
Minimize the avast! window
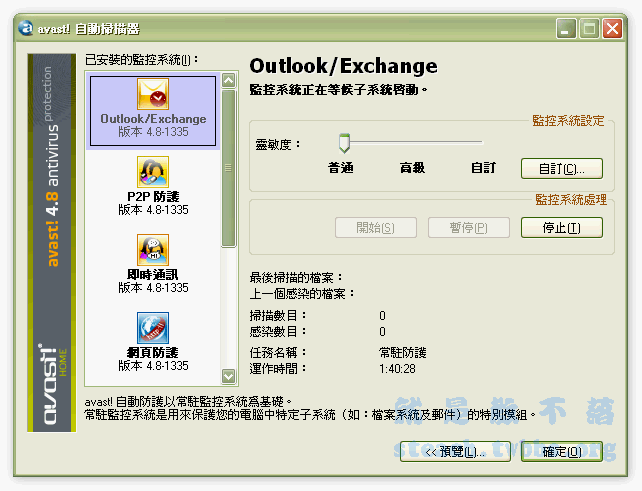pyautogui.click(x=566, y=29)
